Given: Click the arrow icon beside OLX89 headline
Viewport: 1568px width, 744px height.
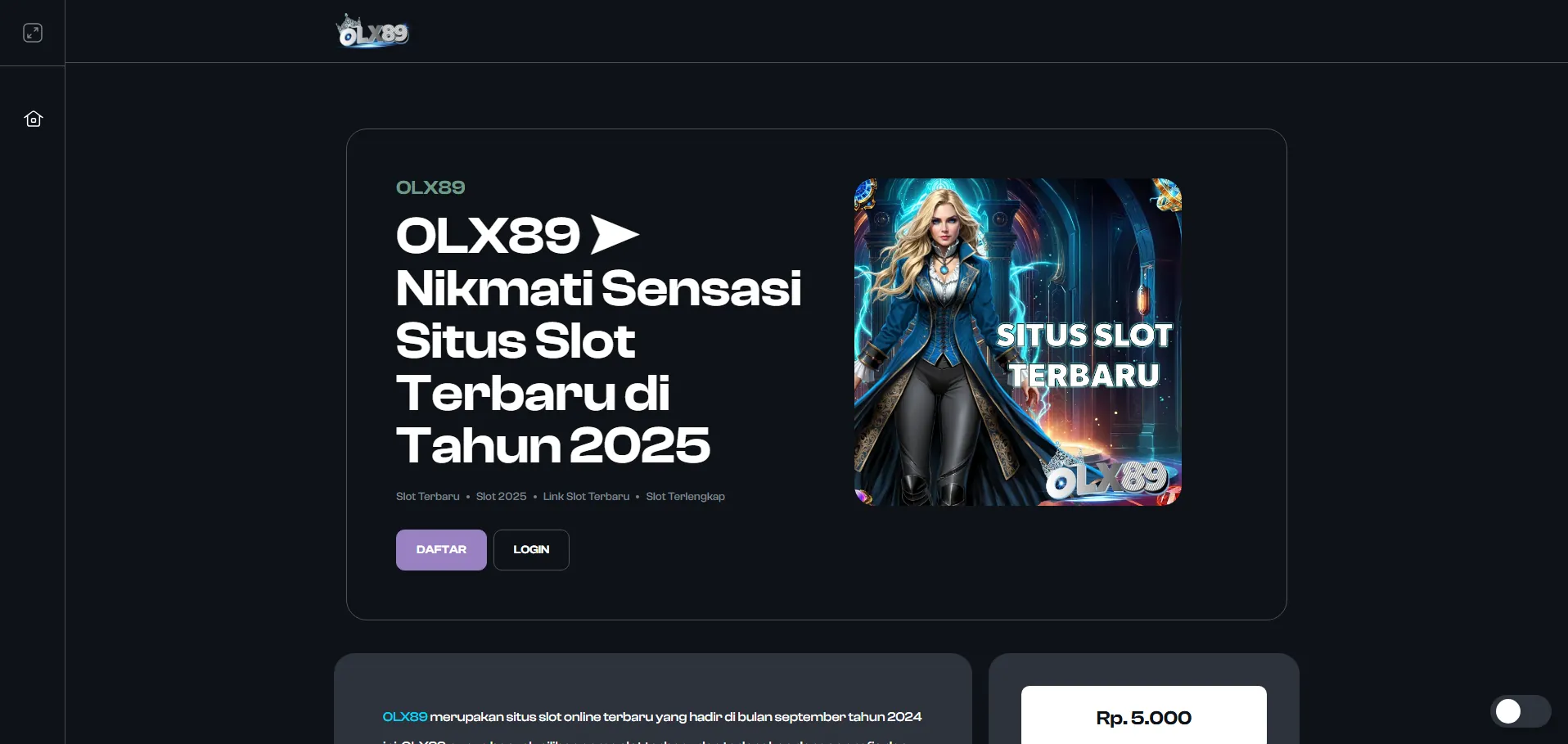Looking at the screenshot, I should pos(614,235).
